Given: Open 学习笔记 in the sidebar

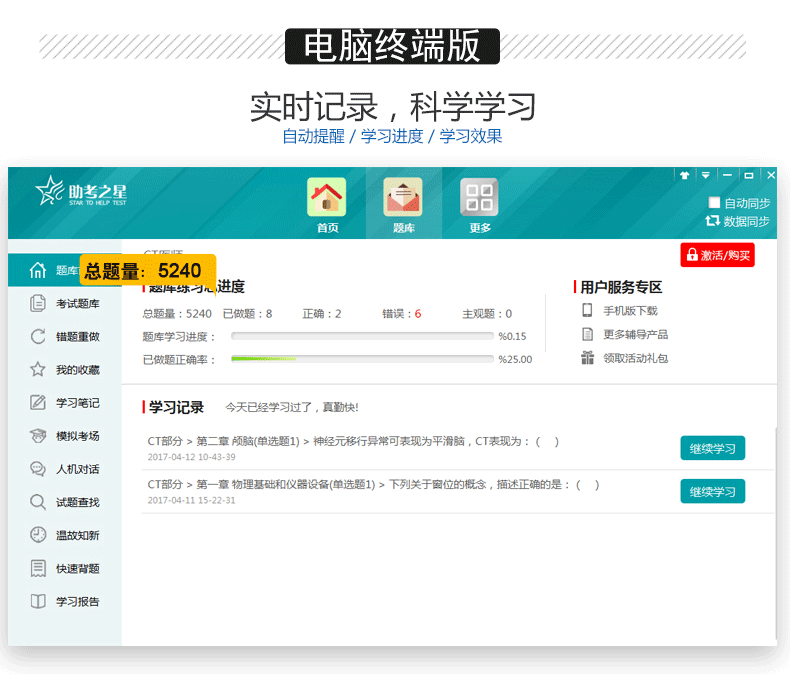Looking at the screenshot, I should tap(64, 402).
